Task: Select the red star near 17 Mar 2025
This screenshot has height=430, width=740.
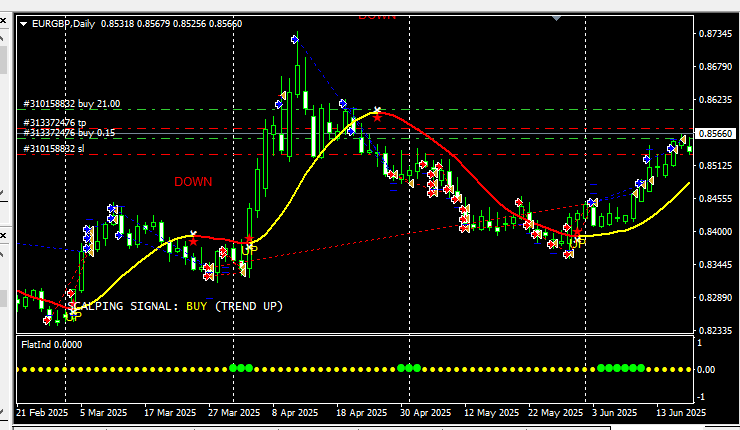Action: click(x=193, y=242)
